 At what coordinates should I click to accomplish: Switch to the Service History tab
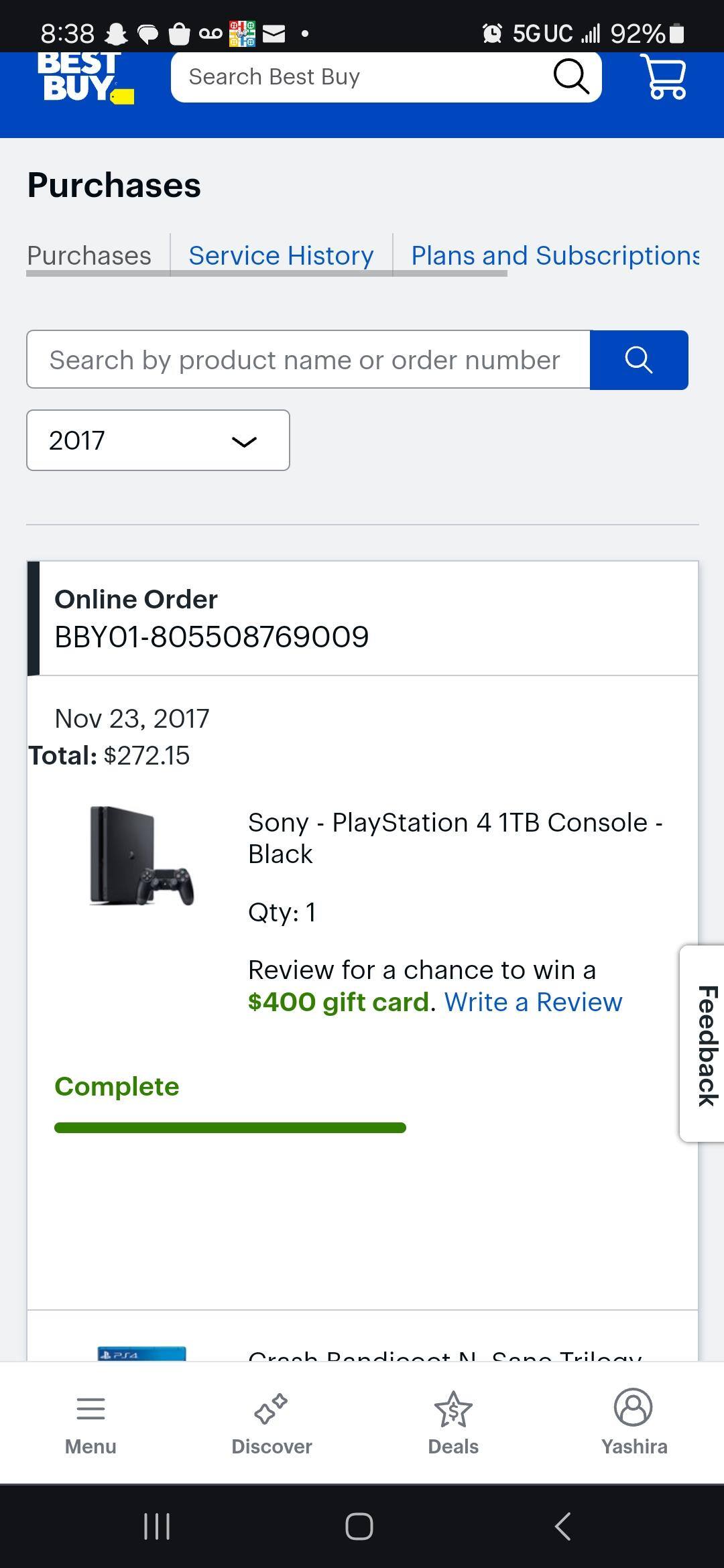(281, 255)
